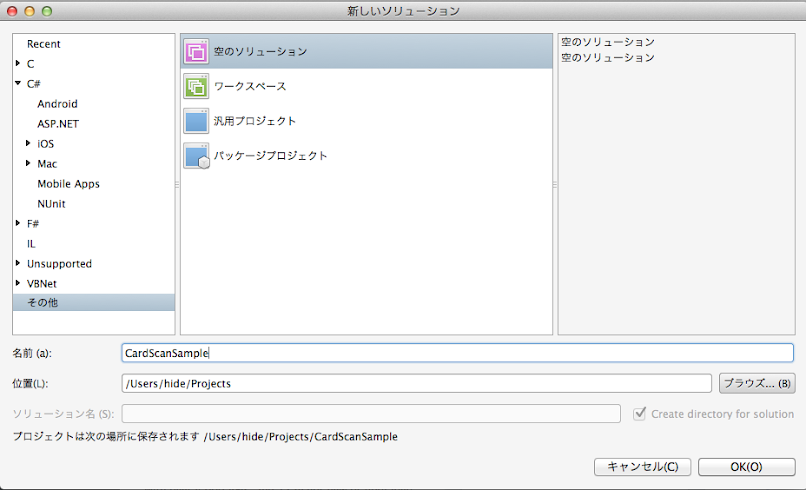Select NUnit under C#
Image resolution: width=806 pixels, height=490 pixels.
pyautogui.click(x=51, y=204)
